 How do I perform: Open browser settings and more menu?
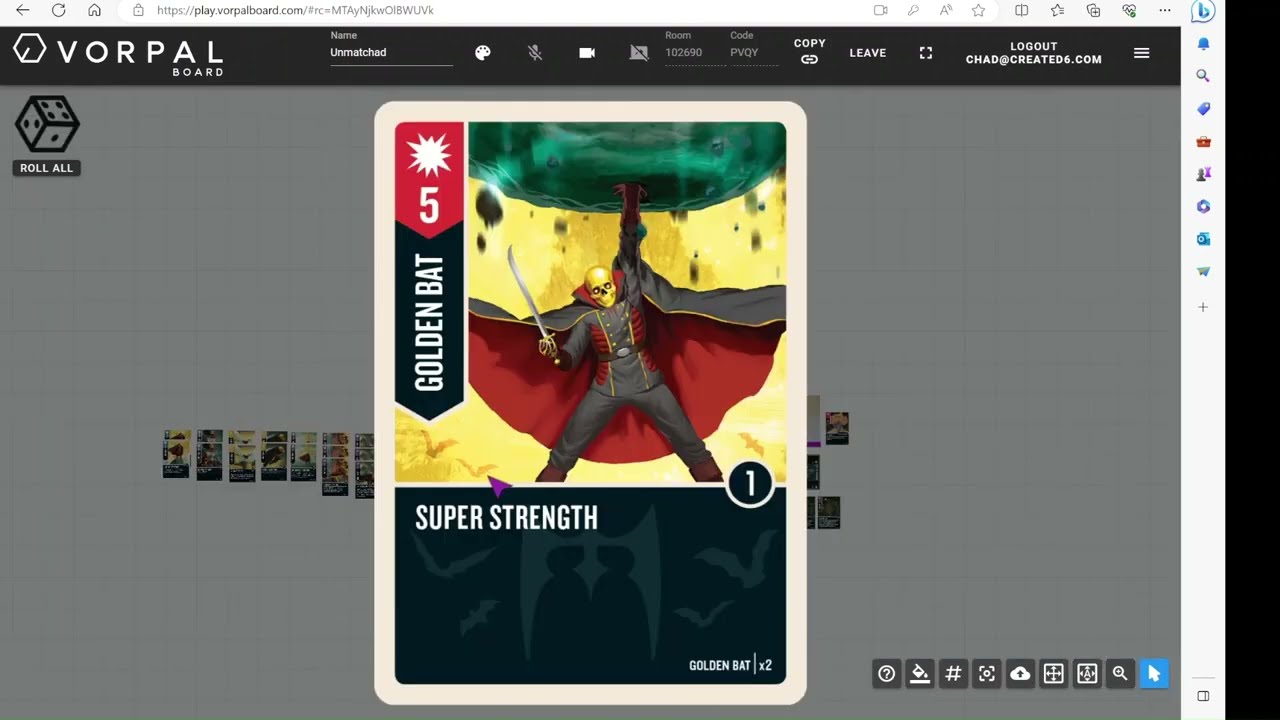pyautogui.click(x=1165, y=10)
